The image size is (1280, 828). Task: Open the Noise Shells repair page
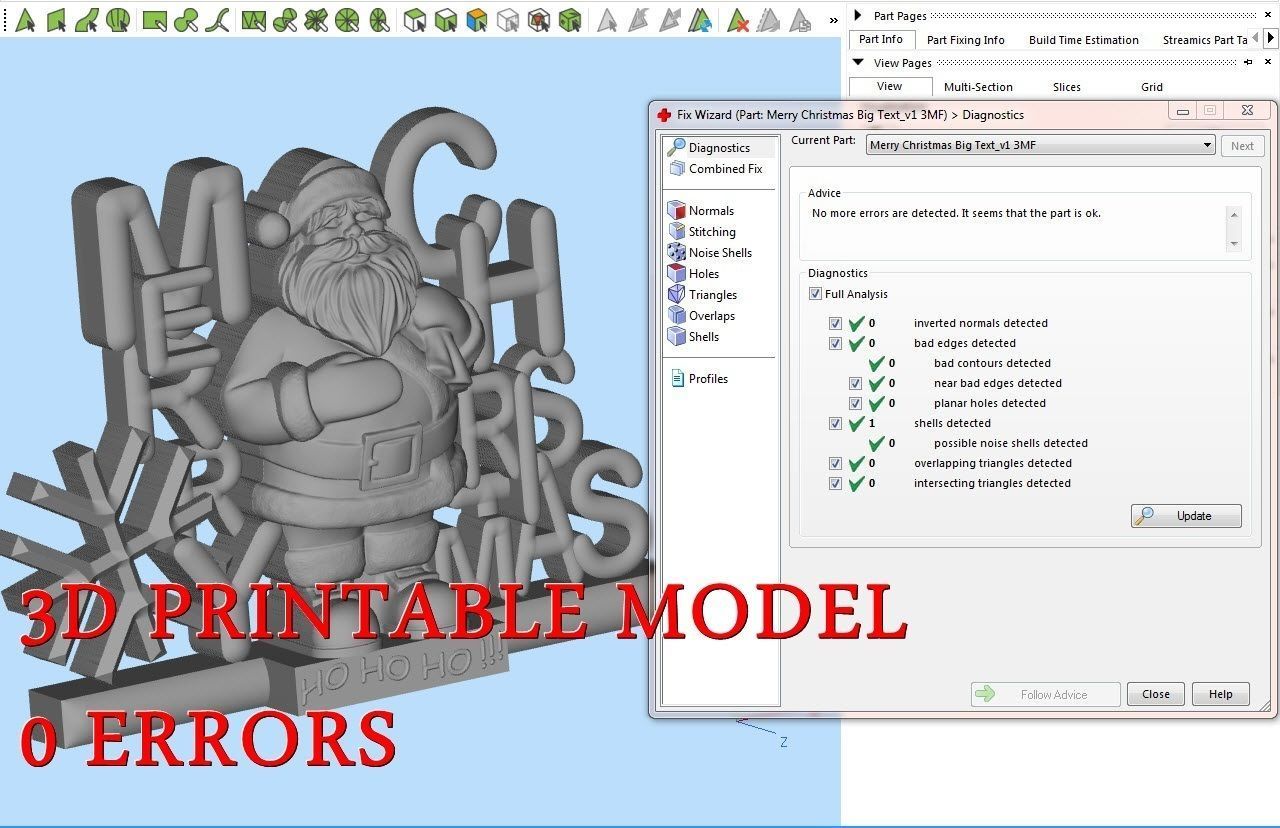point(710,253)
